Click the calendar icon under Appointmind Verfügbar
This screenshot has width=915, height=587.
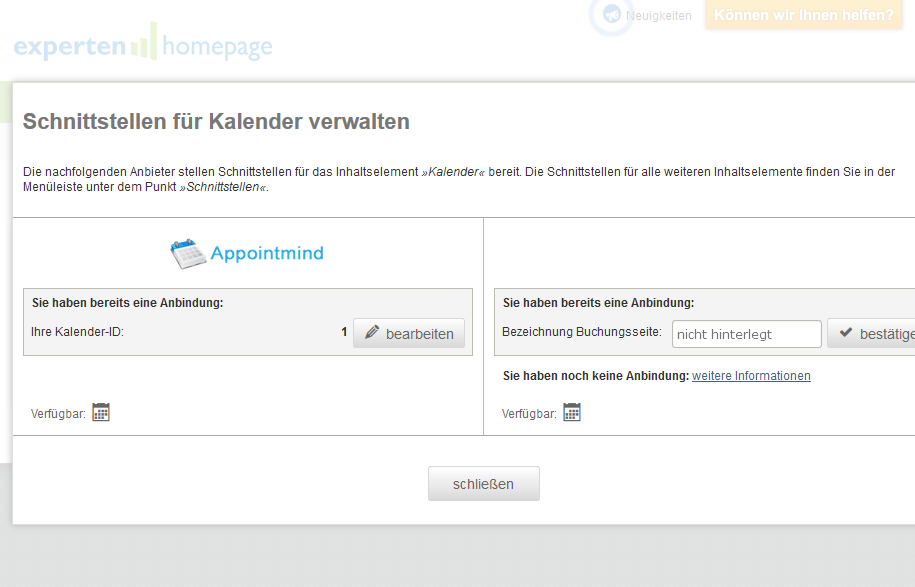pyautogui.click(x=101, y=412)
